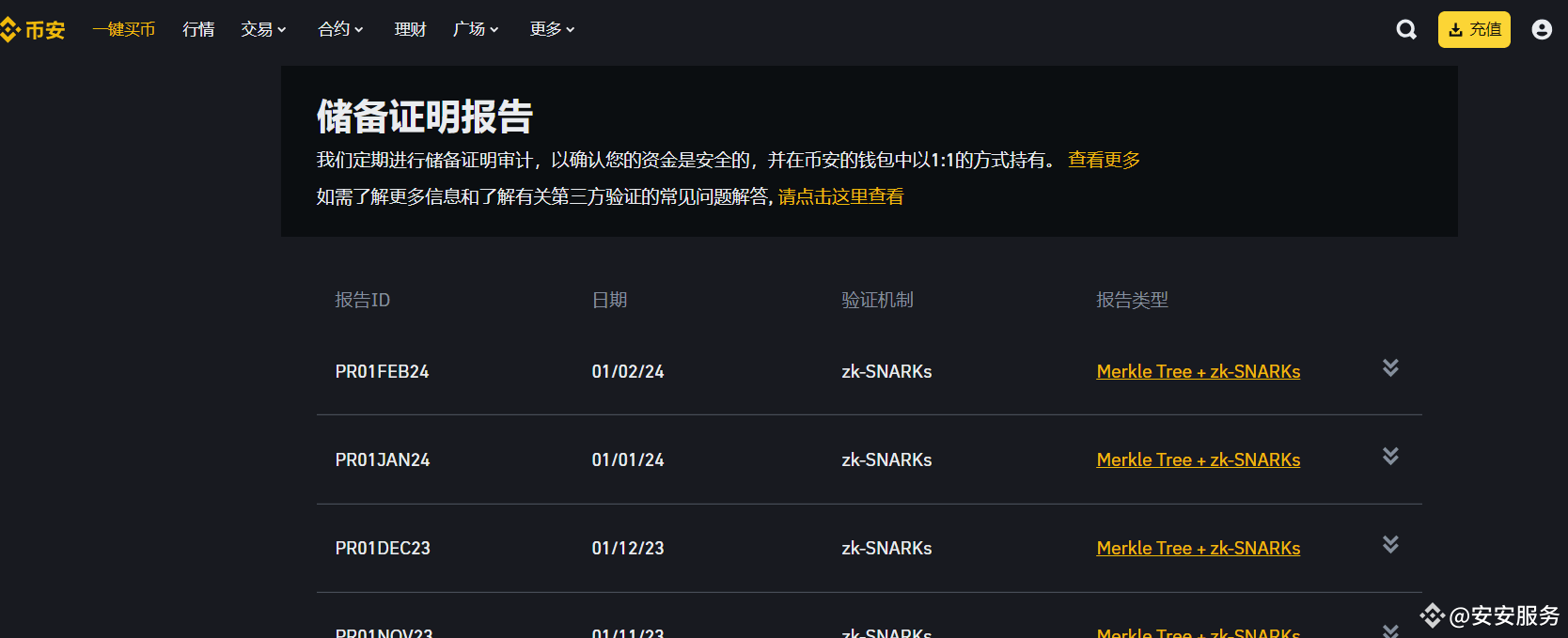Expand the PR01DEC23 report row

[1390, 545]
